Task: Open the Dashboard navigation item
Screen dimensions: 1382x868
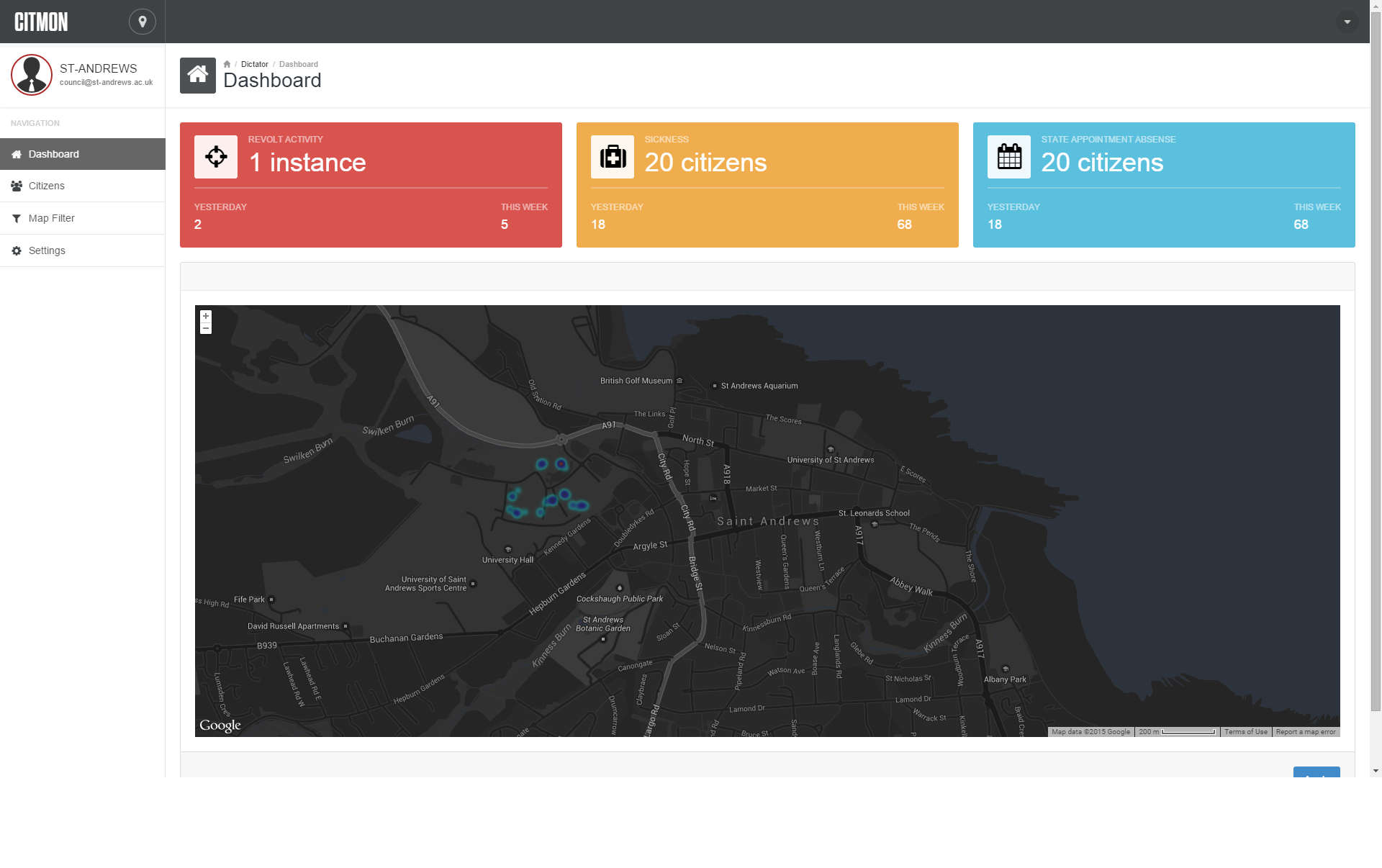Action: (x=54, y=154)
